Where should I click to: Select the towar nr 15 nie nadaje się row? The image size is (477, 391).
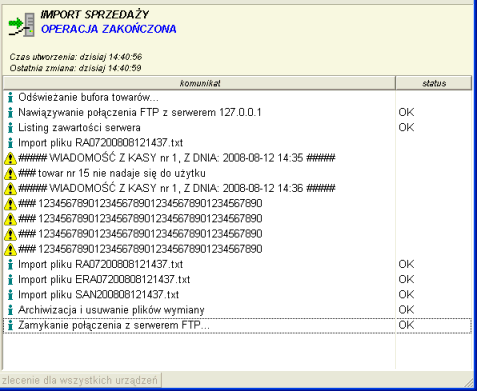pyautogui.click(x=237, y=173)
